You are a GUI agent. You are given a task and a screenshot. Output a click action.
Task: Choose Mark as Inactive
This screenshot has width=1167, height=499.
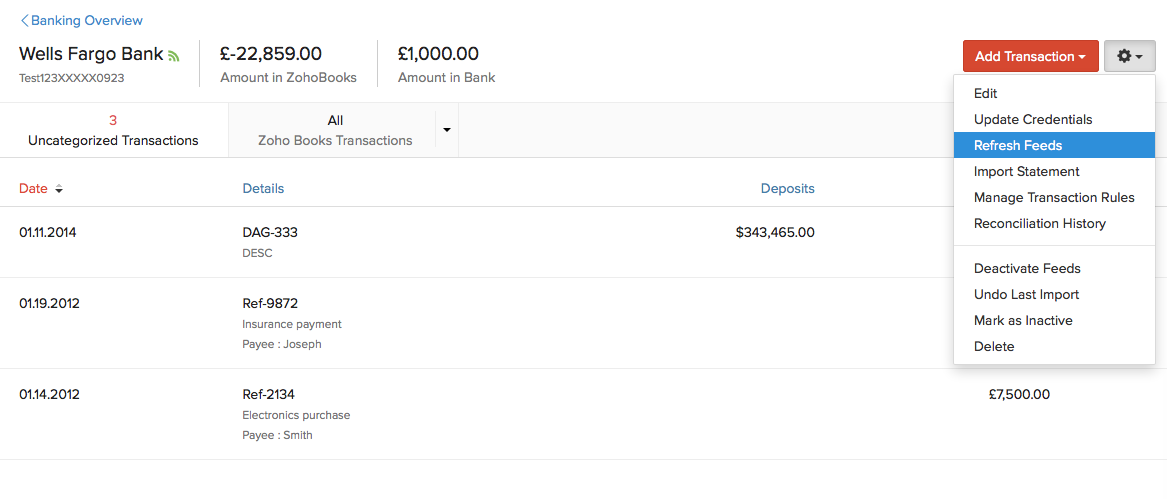click(x=1023, y=320)
